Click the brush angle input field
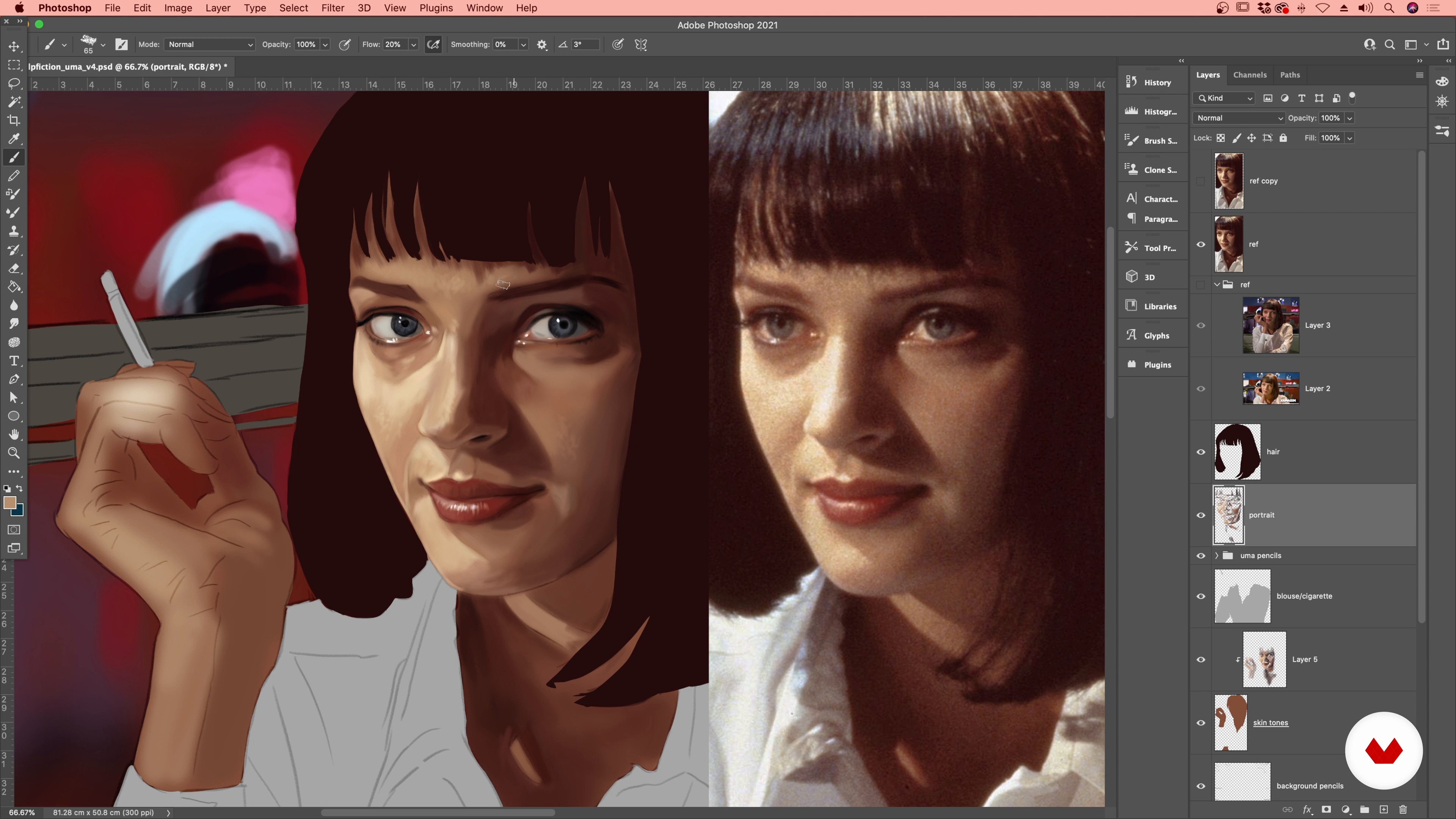The image size is (1456, 819). [x=584, y=45]
